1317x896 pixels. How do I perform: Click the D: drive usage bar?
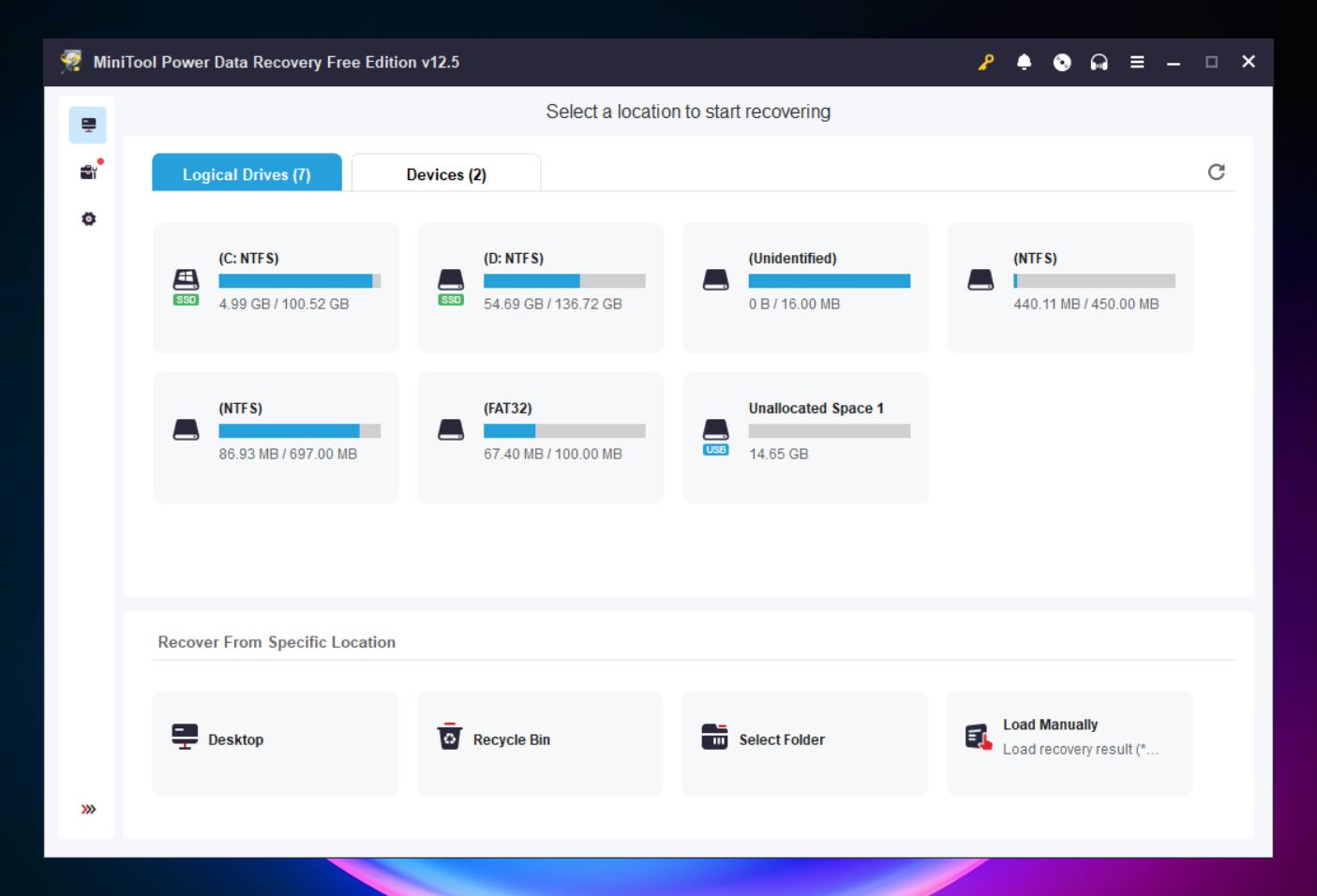click(564, 280)
